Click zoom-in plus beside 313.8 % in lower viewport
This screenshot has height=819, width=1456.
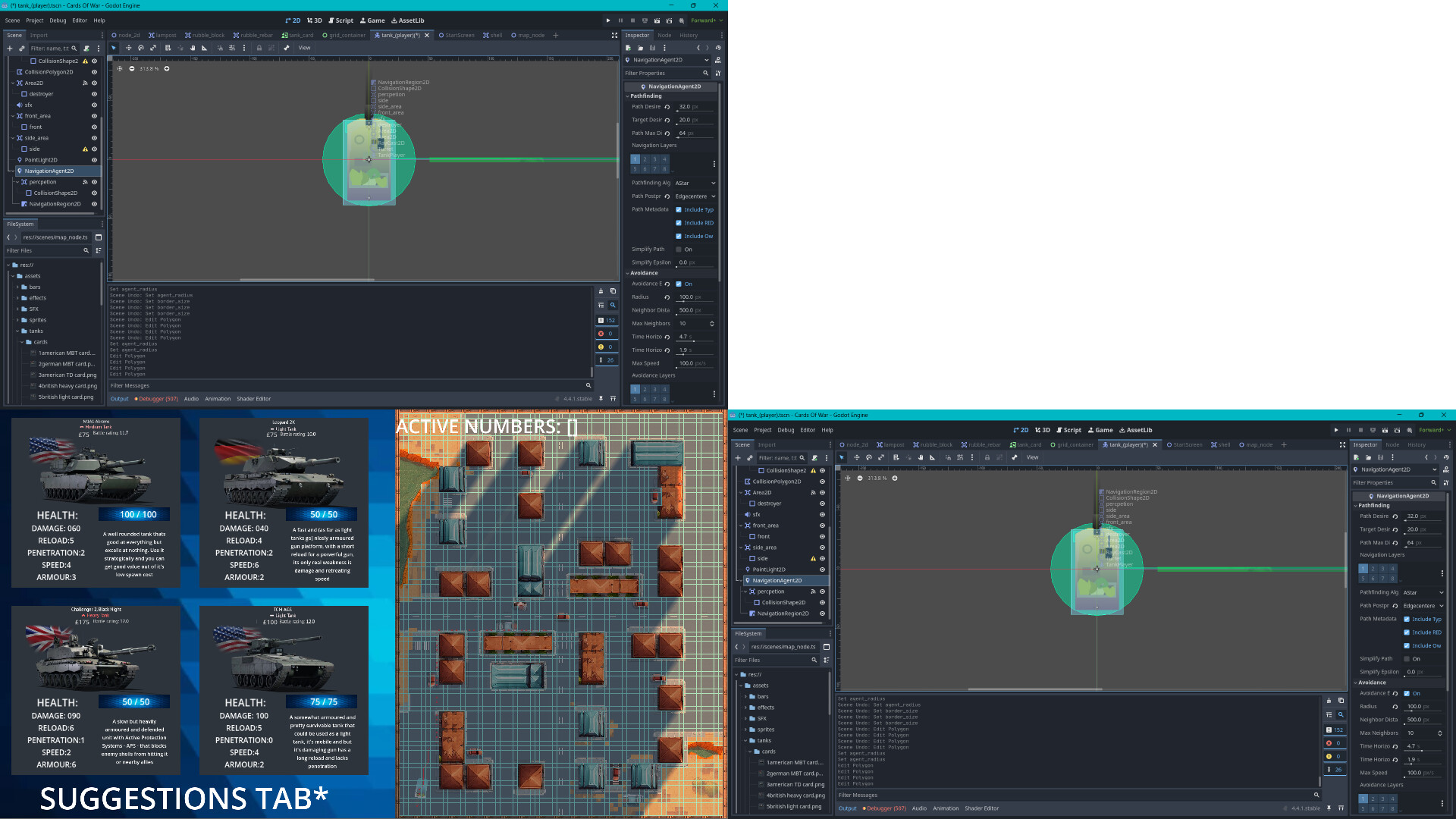pyautogui.click(x=895, y=479)
